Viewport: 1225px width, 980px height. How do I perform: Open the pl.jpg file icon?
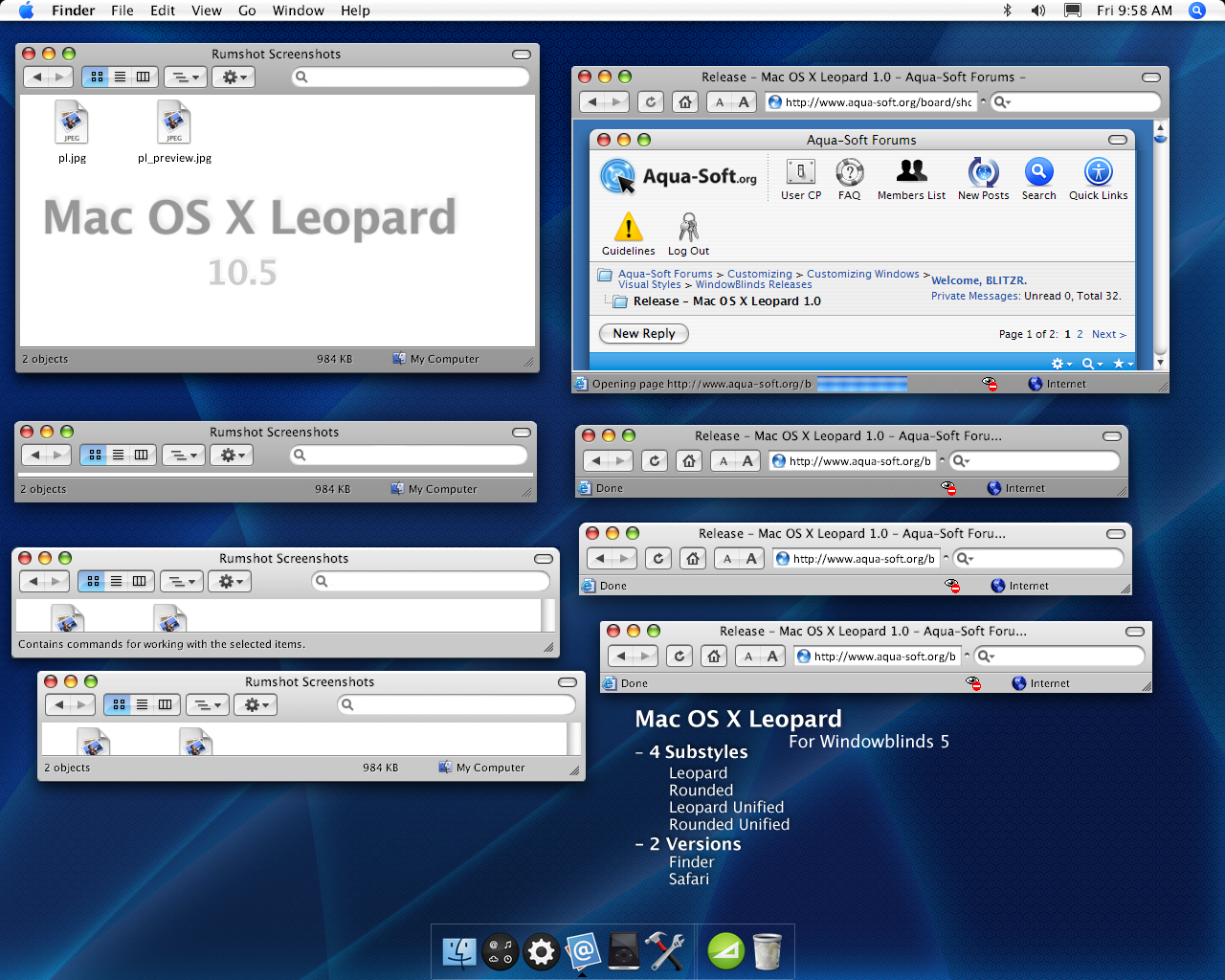click(x=72, y=122)
